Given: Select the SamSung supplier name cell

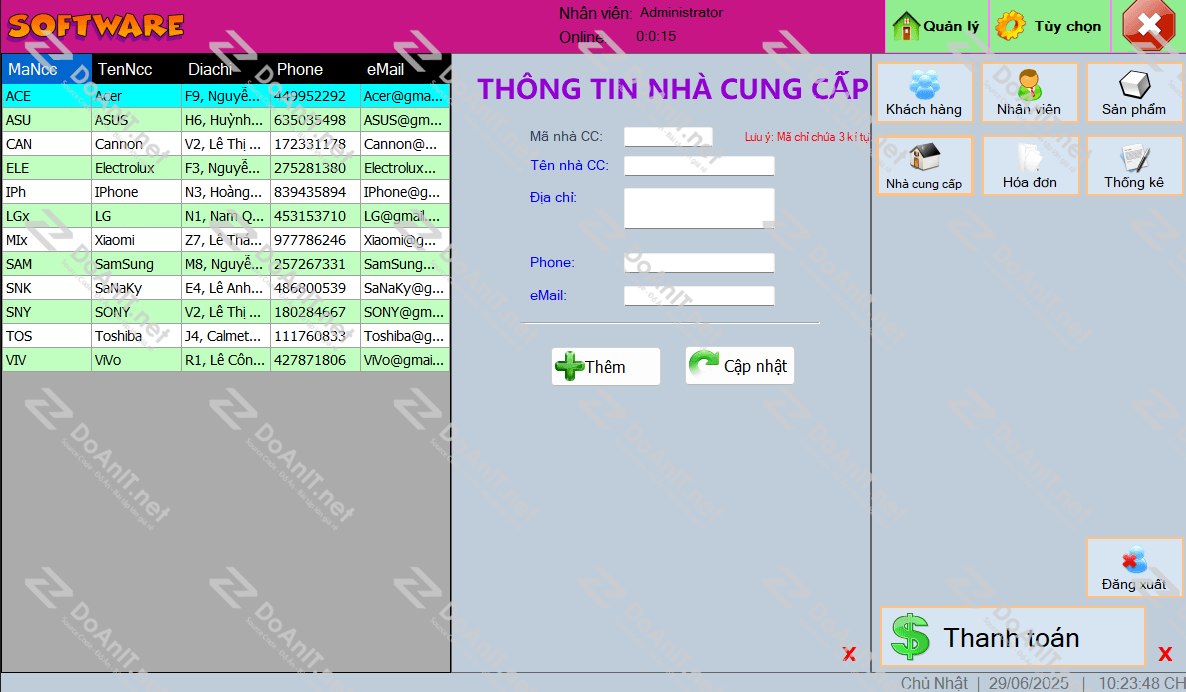Looking at the screenshot, I should click(x=136, y=264).
